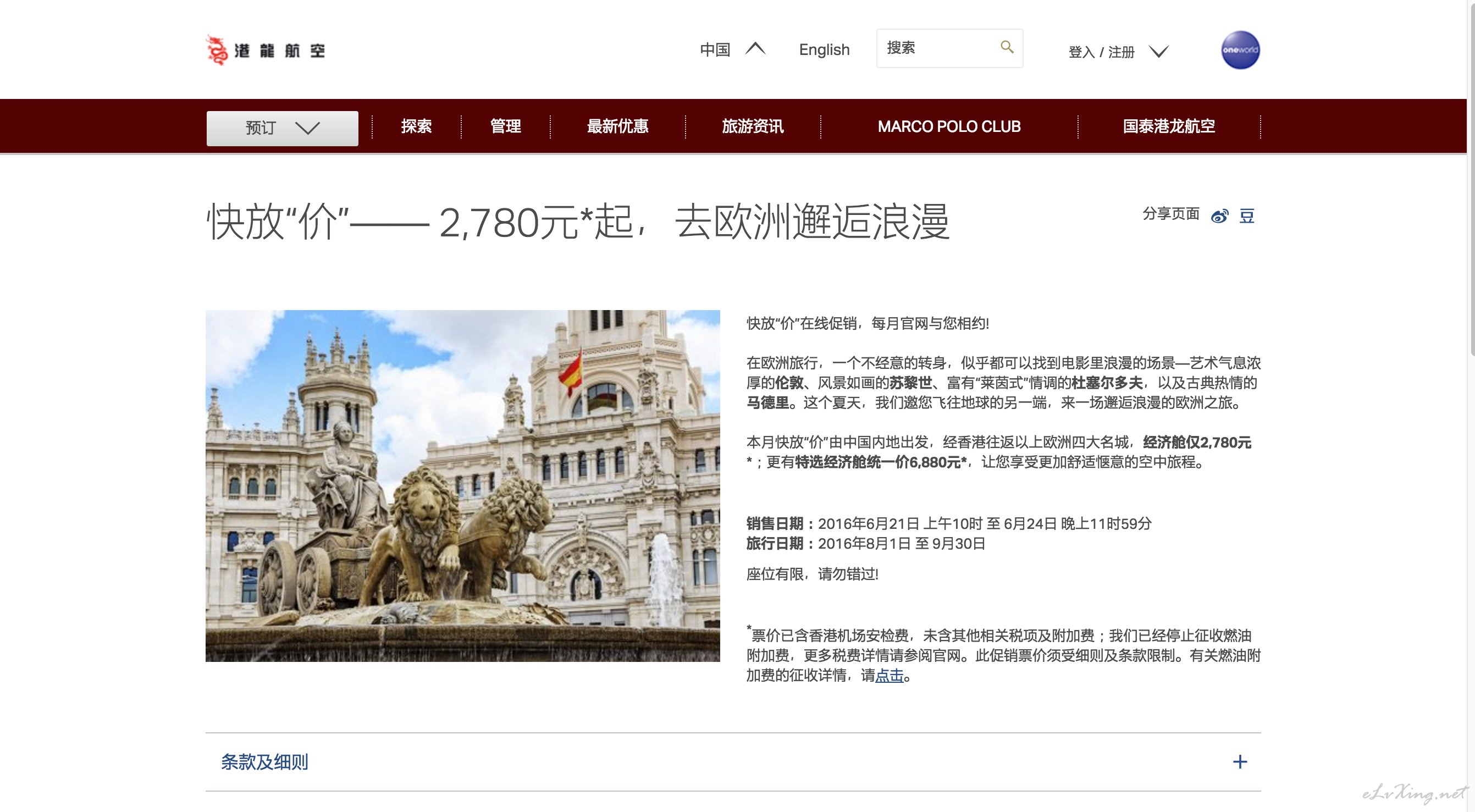Click the 销售日期 sale date line
Screen dimensions: 1475x812
coord(949,523)
